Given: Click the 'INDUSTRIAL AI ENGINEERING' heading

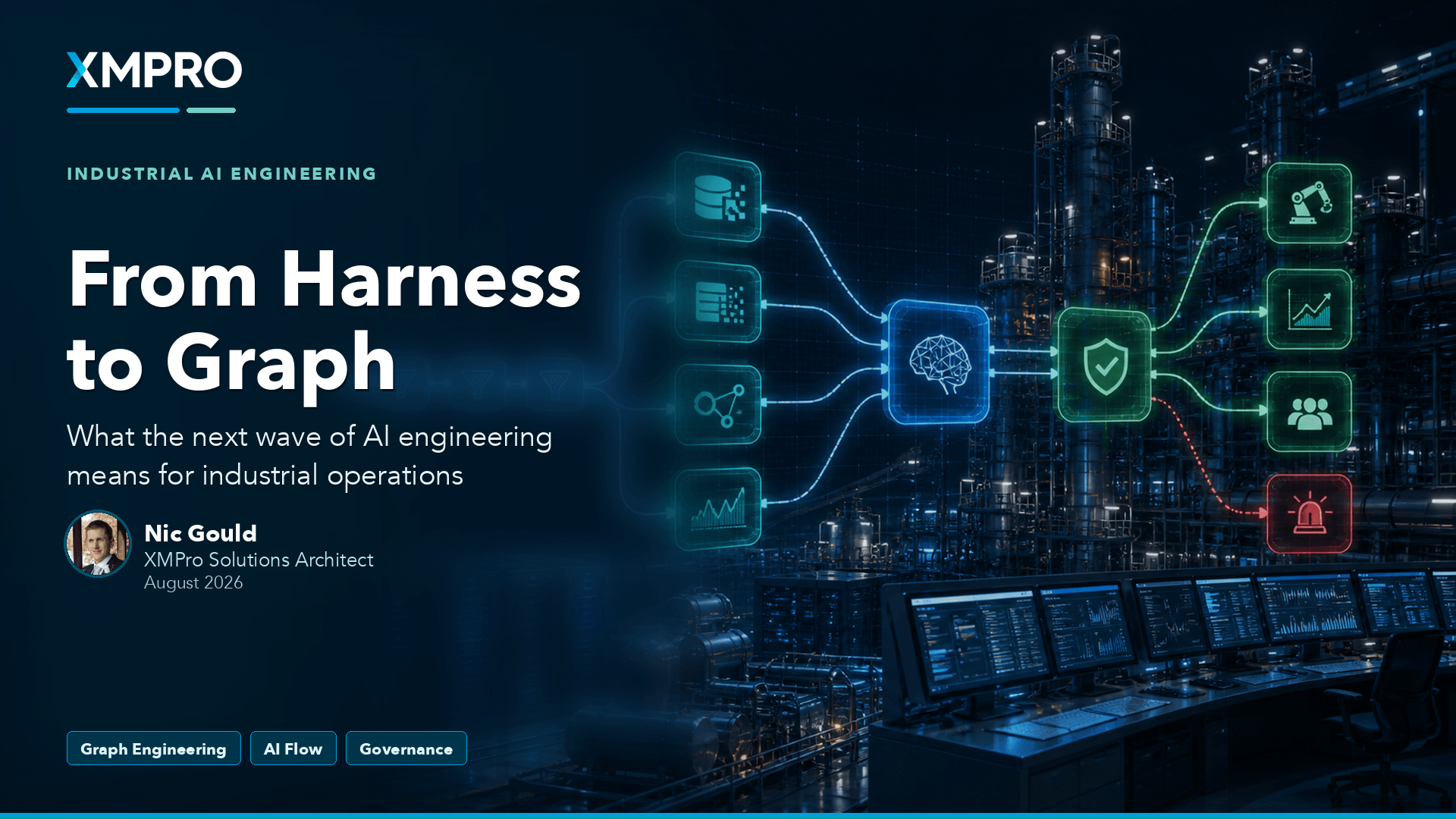Looking at the screenshot, I should pyautogui.click(x=221, y=174).
